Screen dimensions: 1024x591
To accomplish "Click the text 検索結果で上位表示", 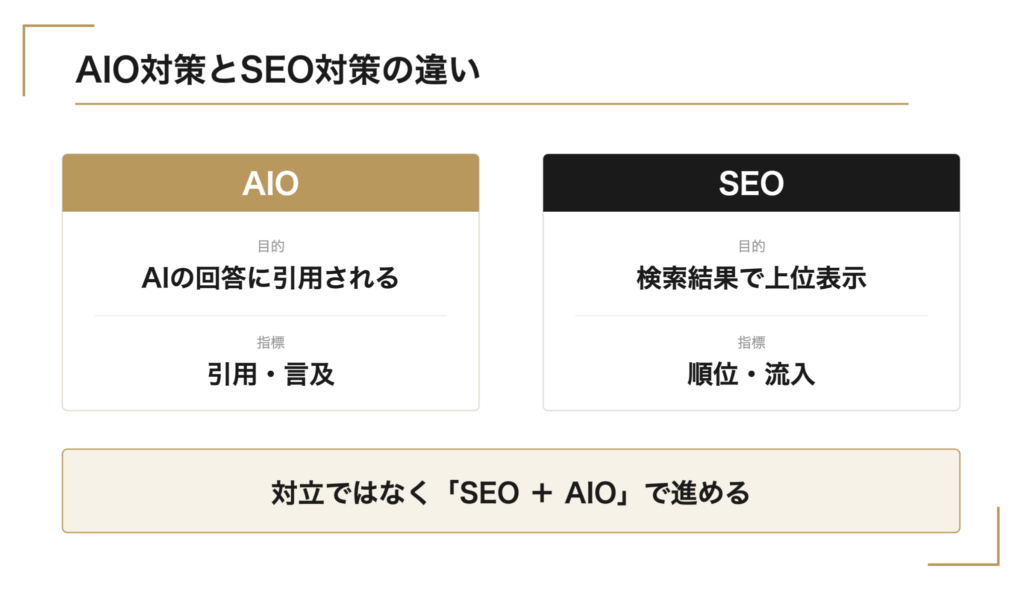I will pyautogui.click(x=751, y=278).
